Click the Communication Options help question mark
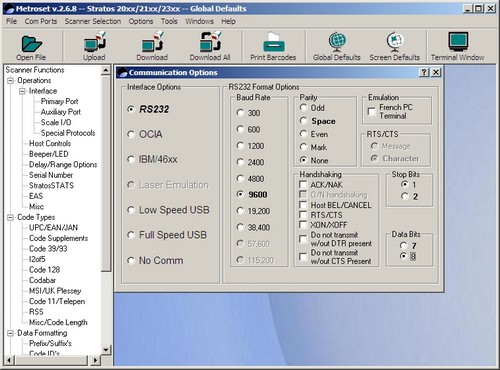 pos(424,72)
